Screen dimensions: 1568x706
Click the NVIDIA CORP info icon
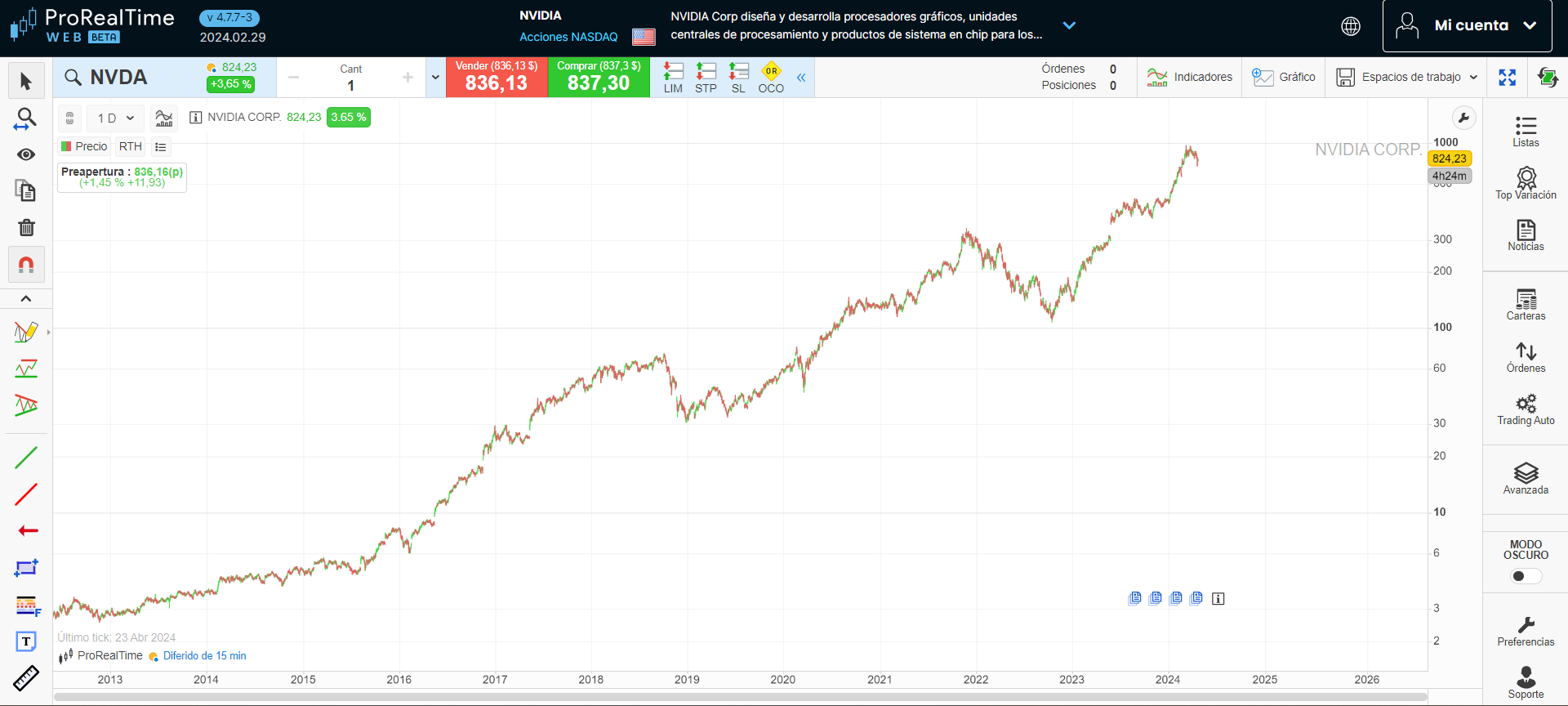click(x=195, y=118)
